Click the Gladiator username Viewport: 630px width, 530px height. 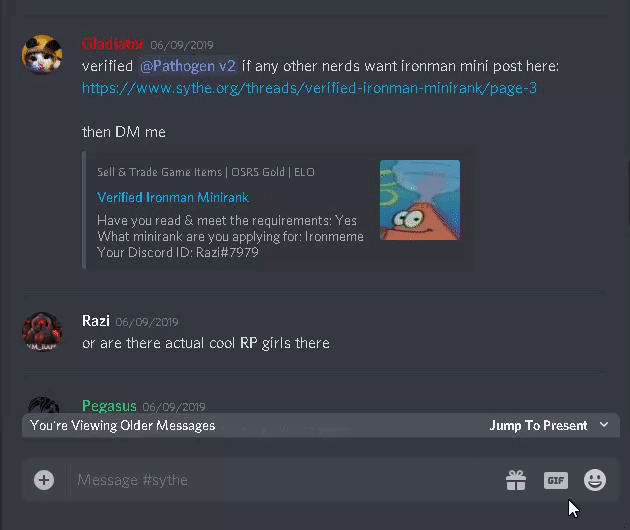pyautogui.click(x=112, y=44)
